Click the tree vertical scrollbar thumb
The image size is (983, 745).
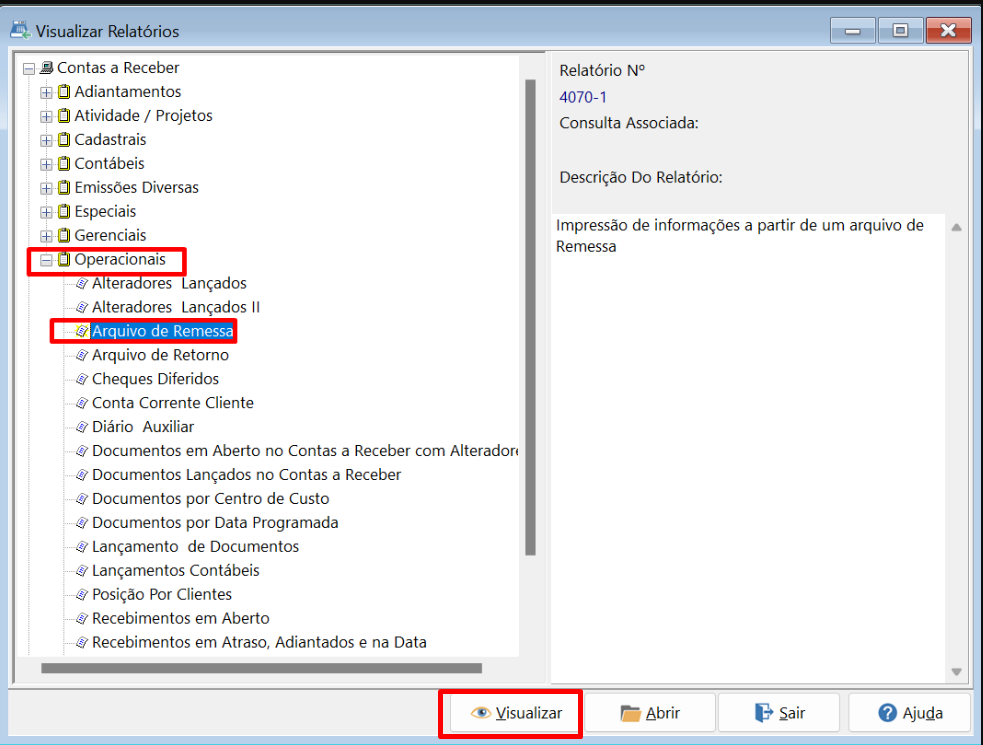tap(530, 317)
